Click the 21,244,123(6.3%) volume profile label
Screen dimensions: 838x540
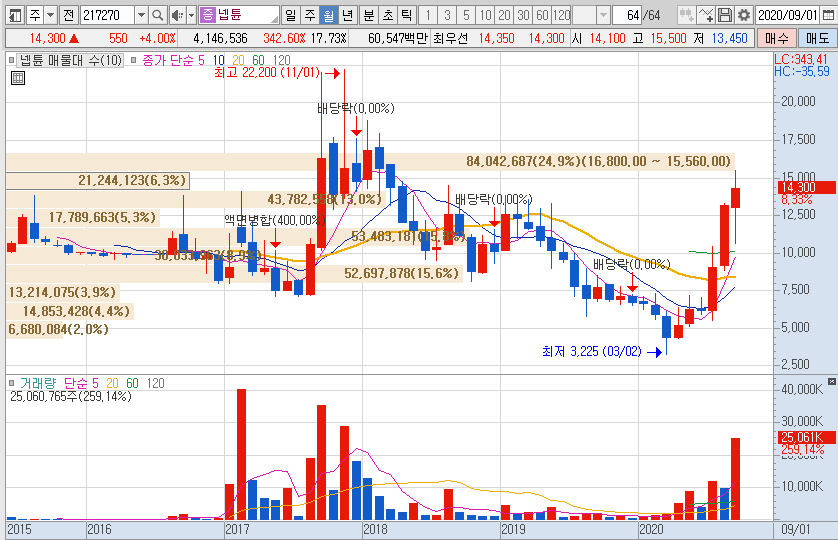coord(131,180)
